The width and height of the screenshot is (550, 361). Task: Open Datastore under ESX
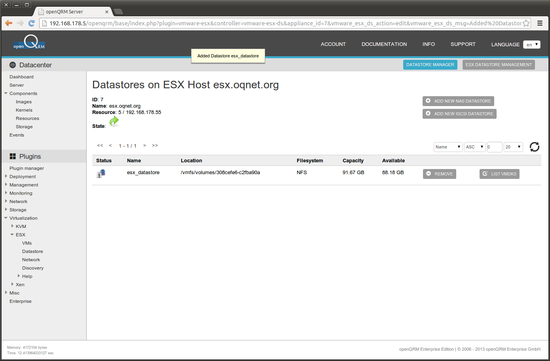tap(32, 252)
